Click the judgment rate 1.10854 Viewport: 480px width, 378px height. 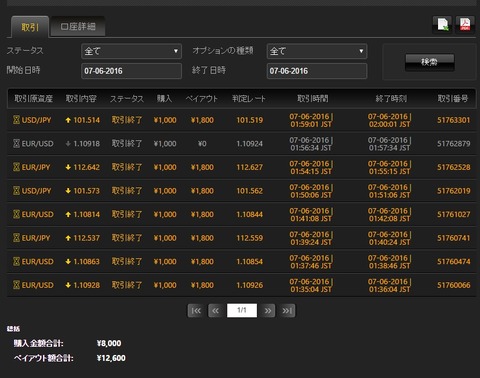[x=250, y=262]
